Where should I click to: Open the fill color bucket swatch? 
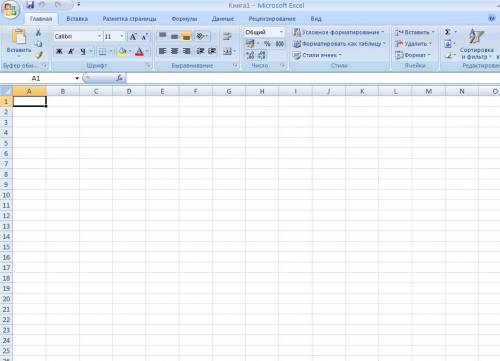tap(122, 51)
